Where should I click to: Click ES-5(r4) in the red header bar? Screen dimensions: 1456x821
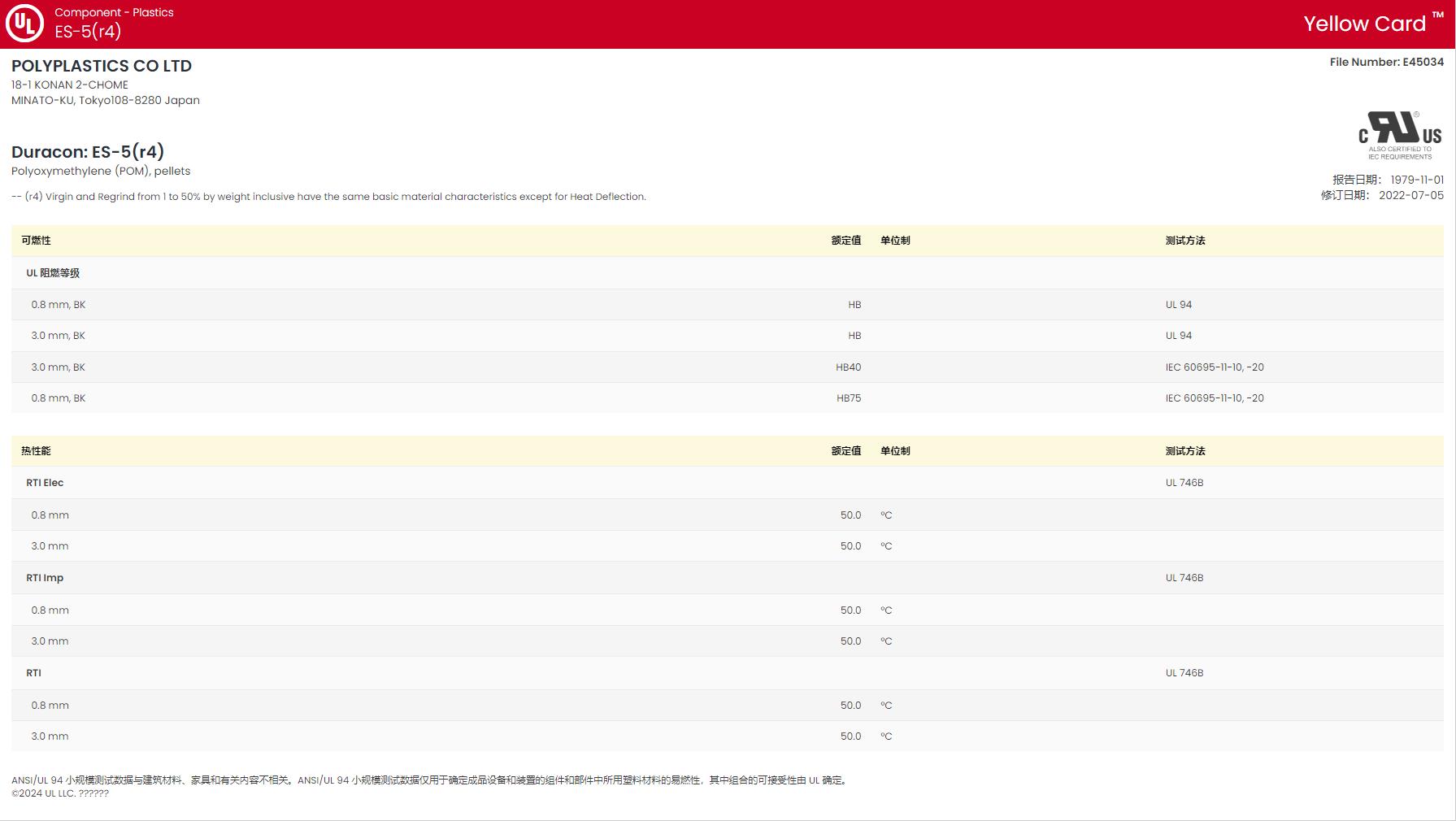(x=88, y=32)
